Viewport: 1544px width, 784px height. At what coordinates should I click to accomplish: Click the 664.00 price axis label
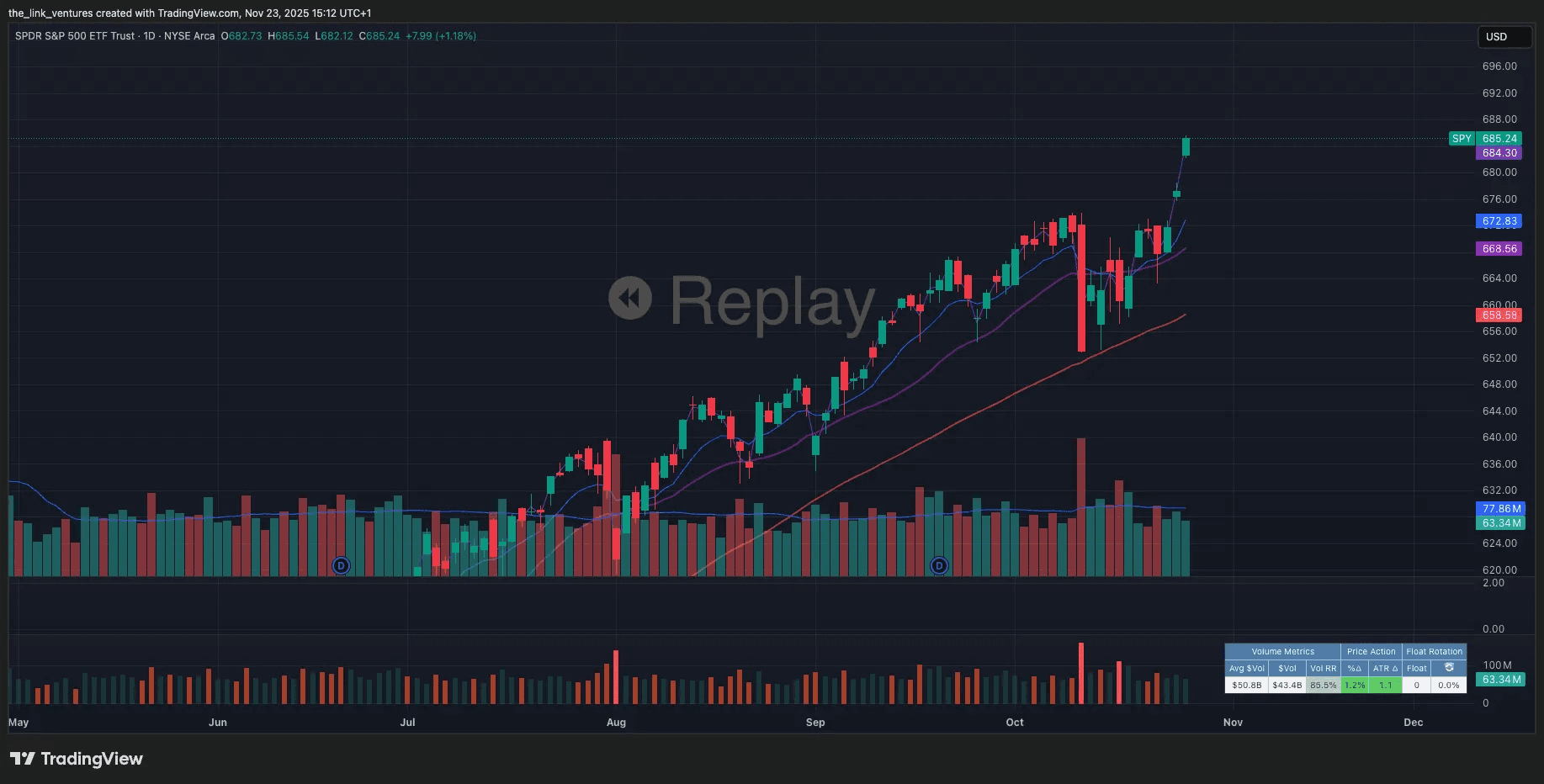[1499, 278]
